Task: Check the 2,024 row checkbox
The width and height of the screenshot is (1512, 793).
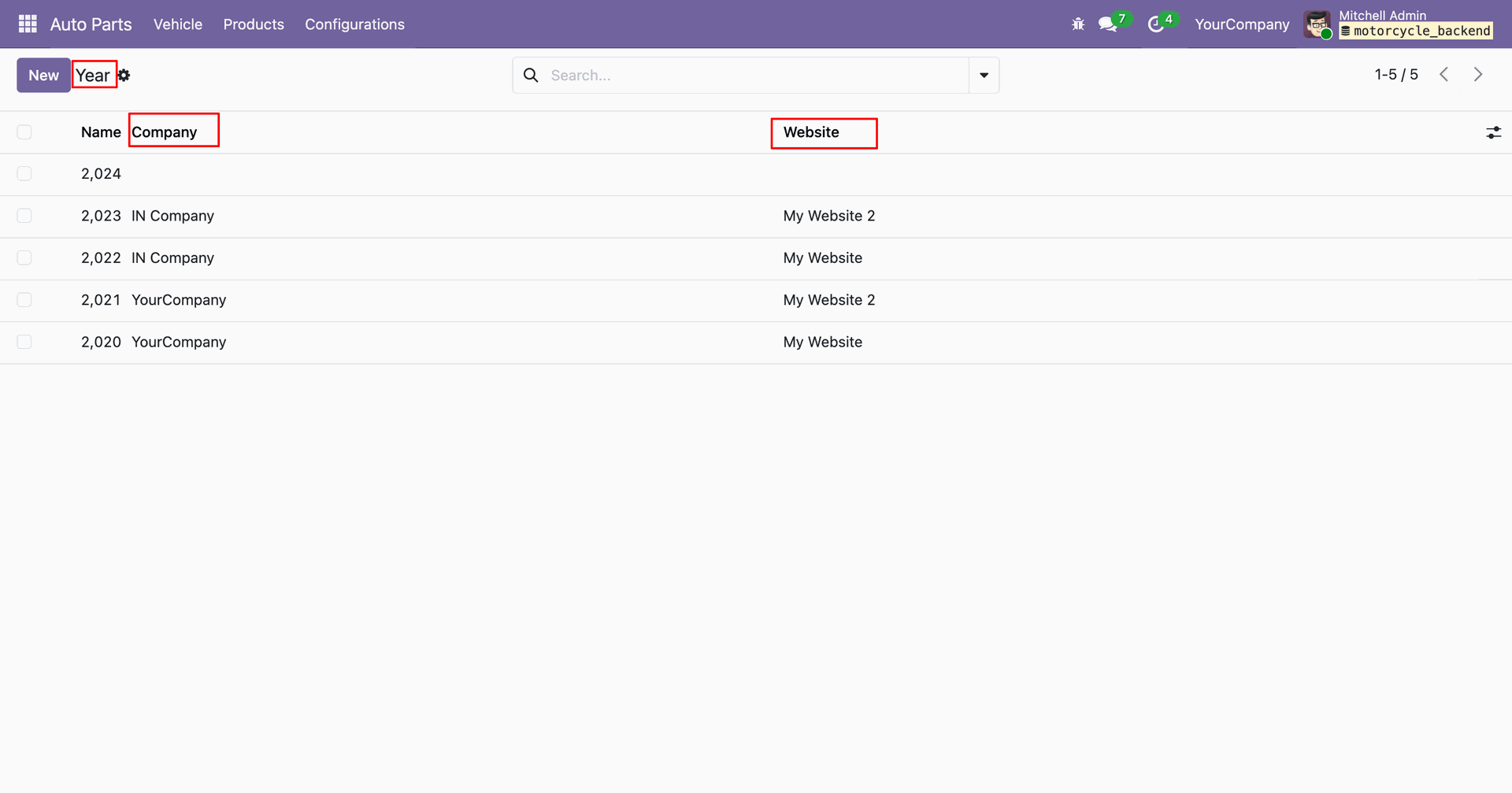Action: pyautogui.click(x=24, y=174)
